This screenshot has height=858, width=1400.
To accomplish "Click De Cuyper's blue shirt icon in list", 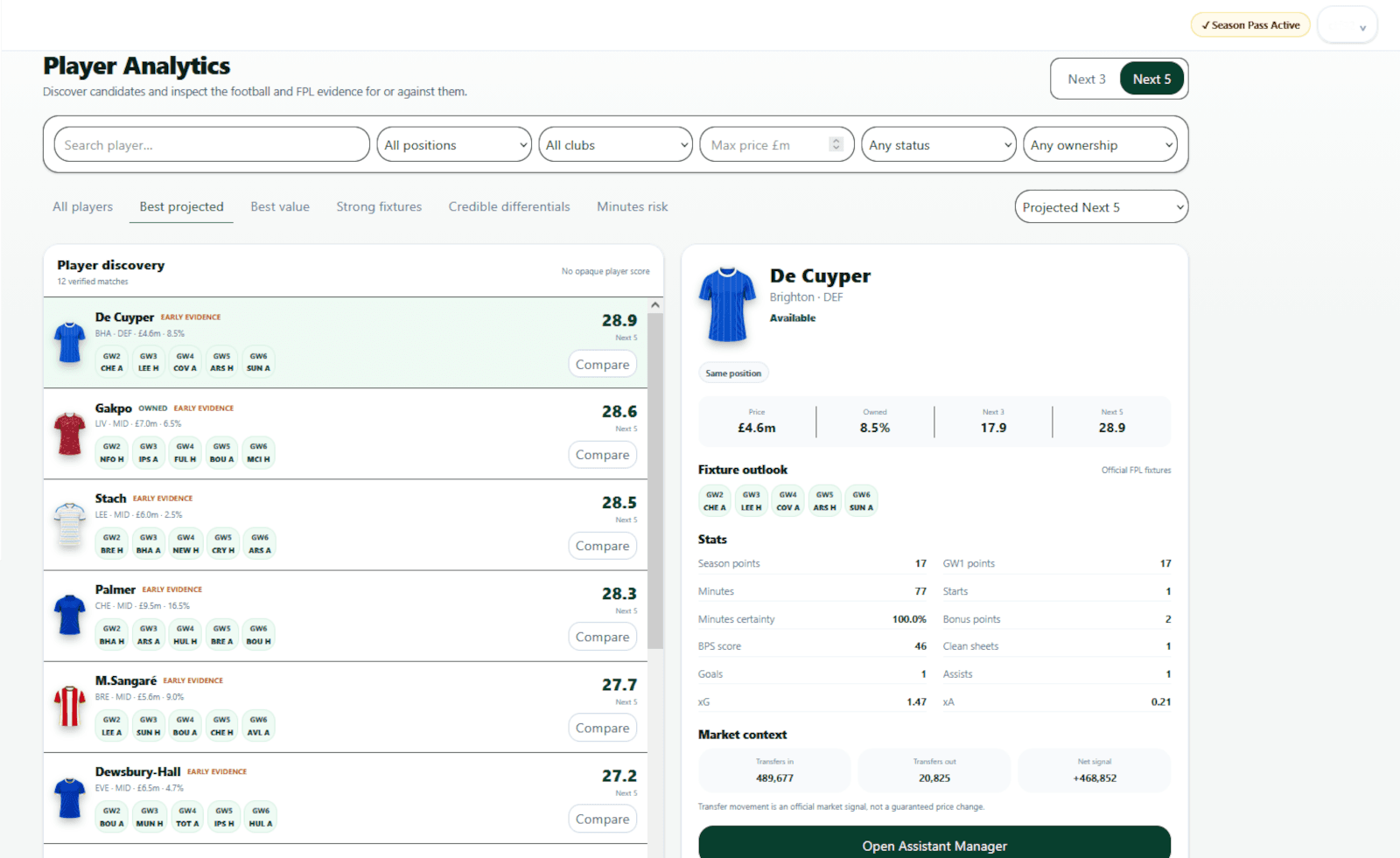I will coord(69,343).
